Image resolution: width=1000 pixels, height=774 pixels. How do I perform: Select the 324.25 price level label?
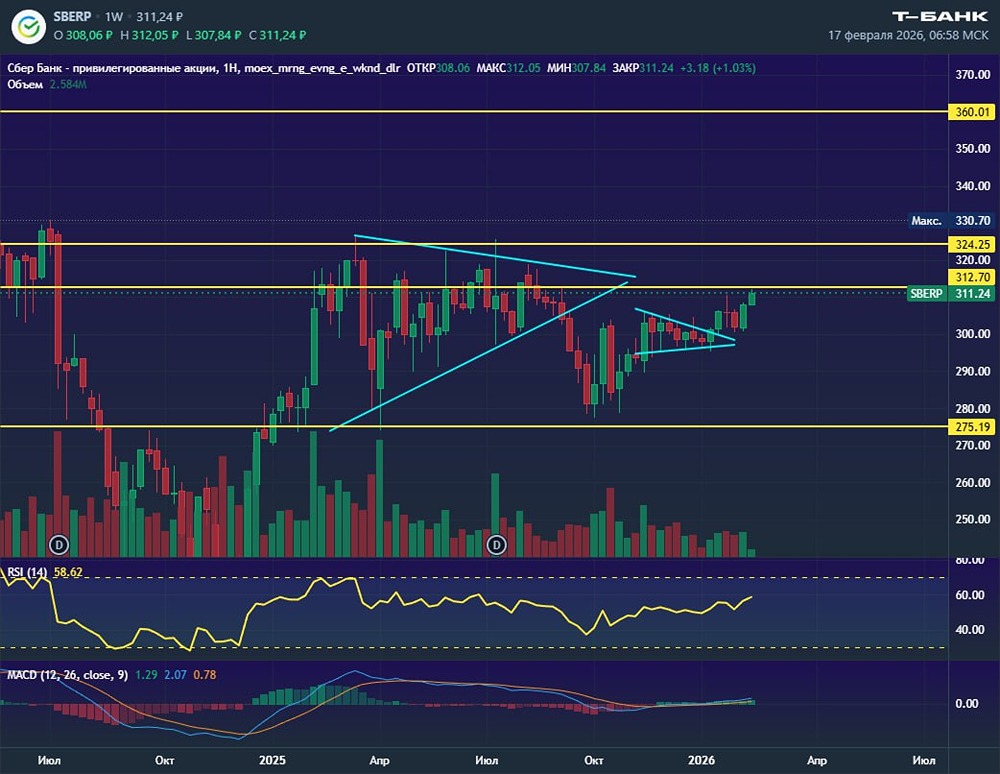[x=972, y=244]
